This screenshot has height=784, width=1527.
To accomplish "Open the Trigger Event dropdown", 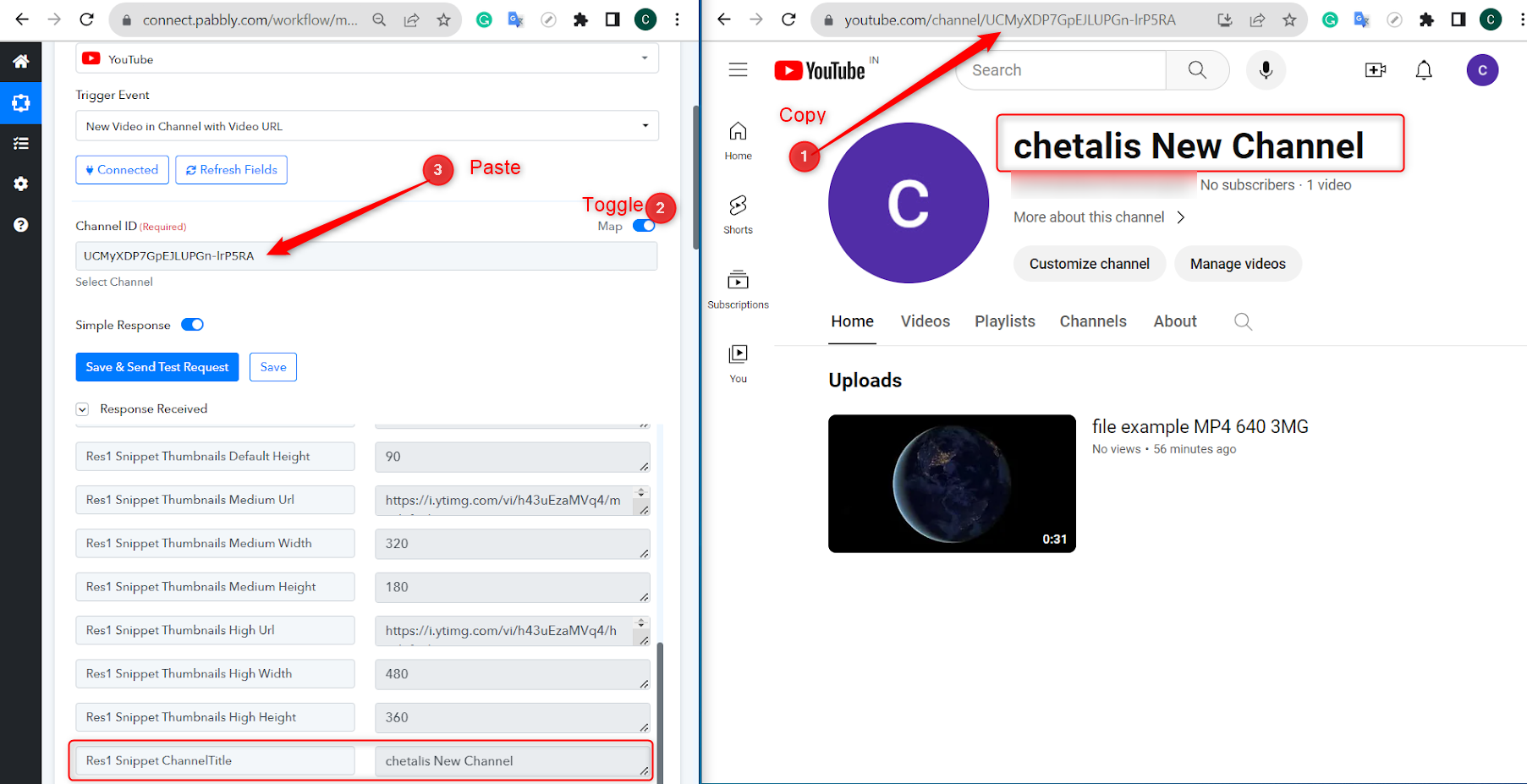I will [x=366, y=126].
